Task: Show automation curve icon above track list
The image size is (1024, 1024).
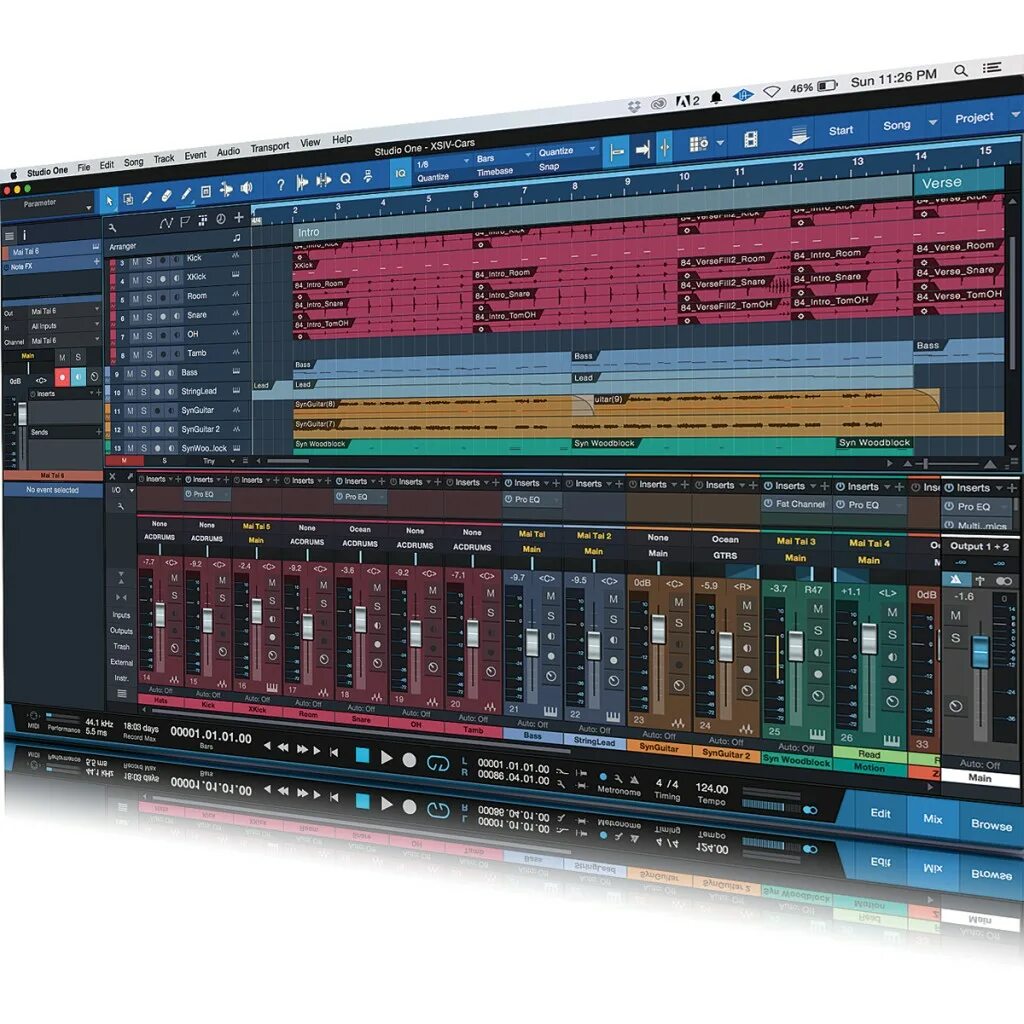Action: pyautogui.click(x=166, y=224)
